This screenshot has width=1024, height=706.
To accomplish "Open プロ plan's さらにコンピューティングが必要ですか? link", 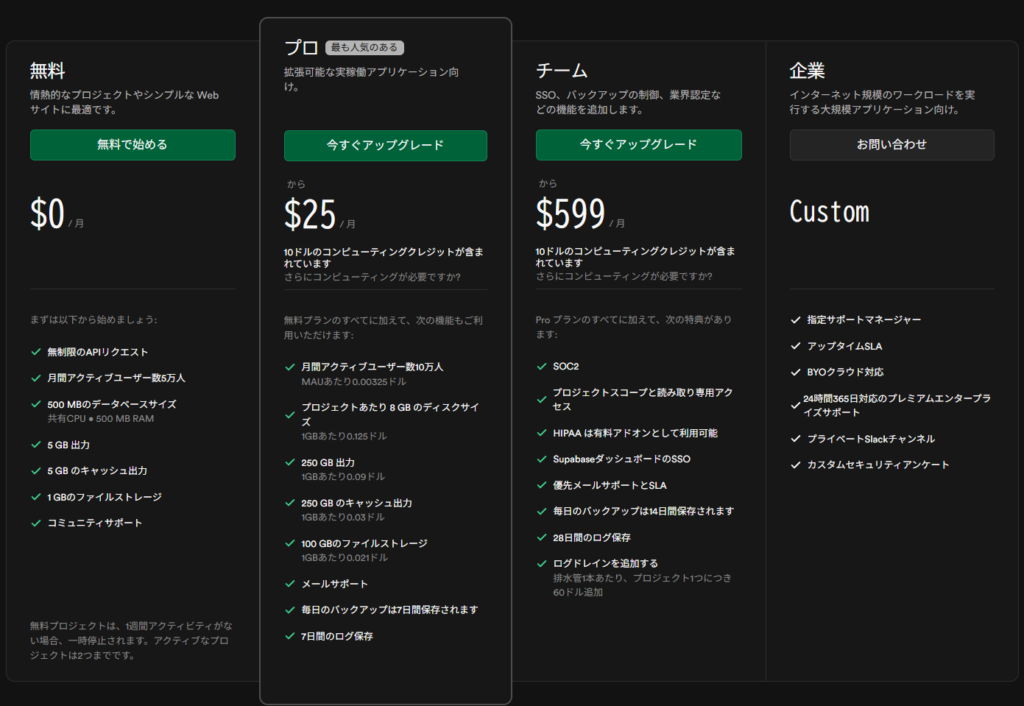I will 372,277.
